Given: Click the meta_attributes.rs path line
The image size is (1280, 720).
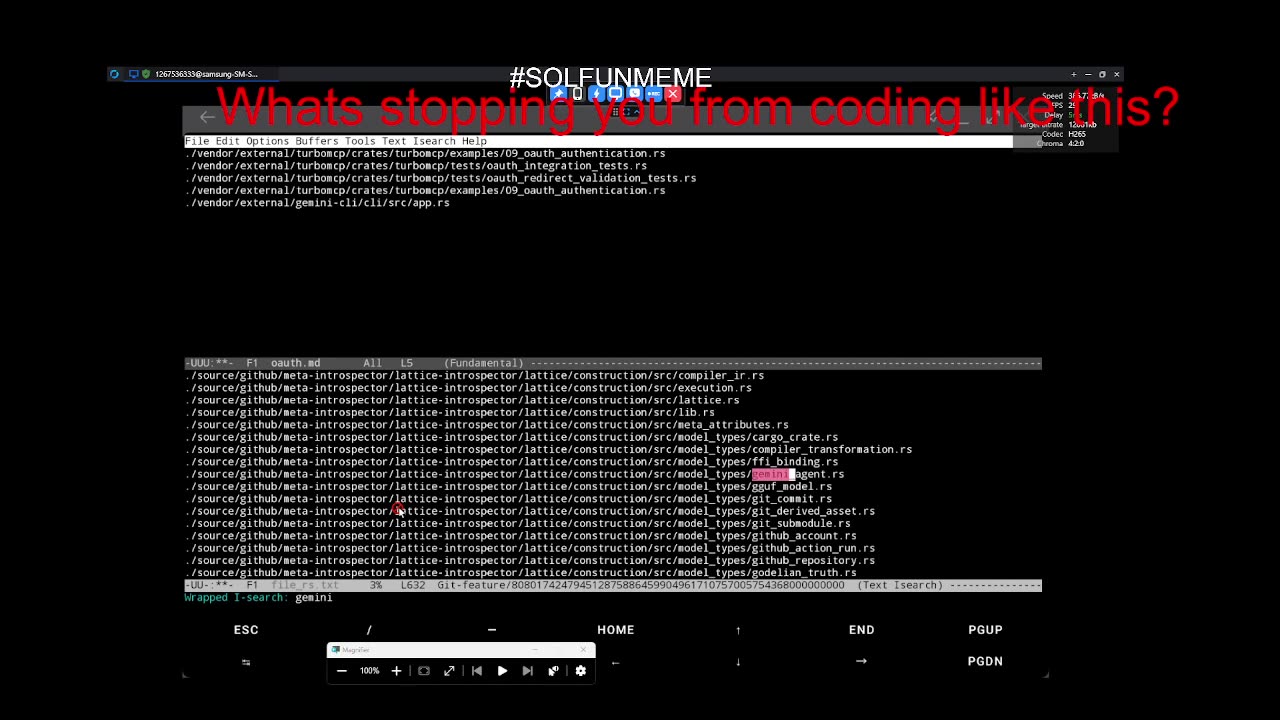Looking at the screenshot, I should coord(487,425).
